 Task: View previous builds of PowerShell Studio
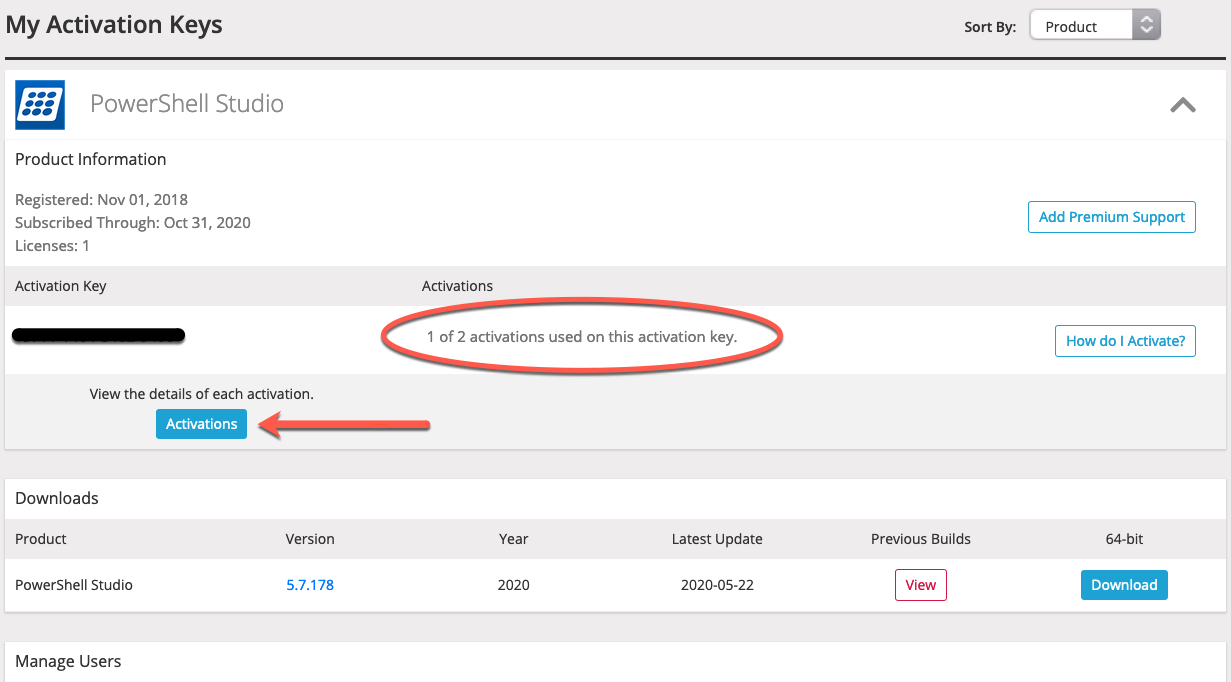click(921, 585)
